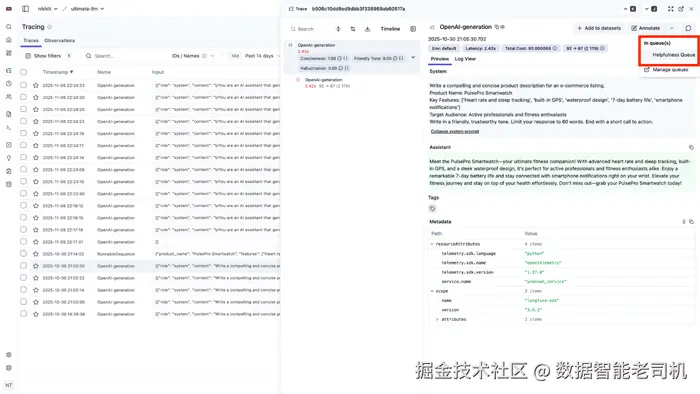Sort by the Timestamp column header

[58, 72]
